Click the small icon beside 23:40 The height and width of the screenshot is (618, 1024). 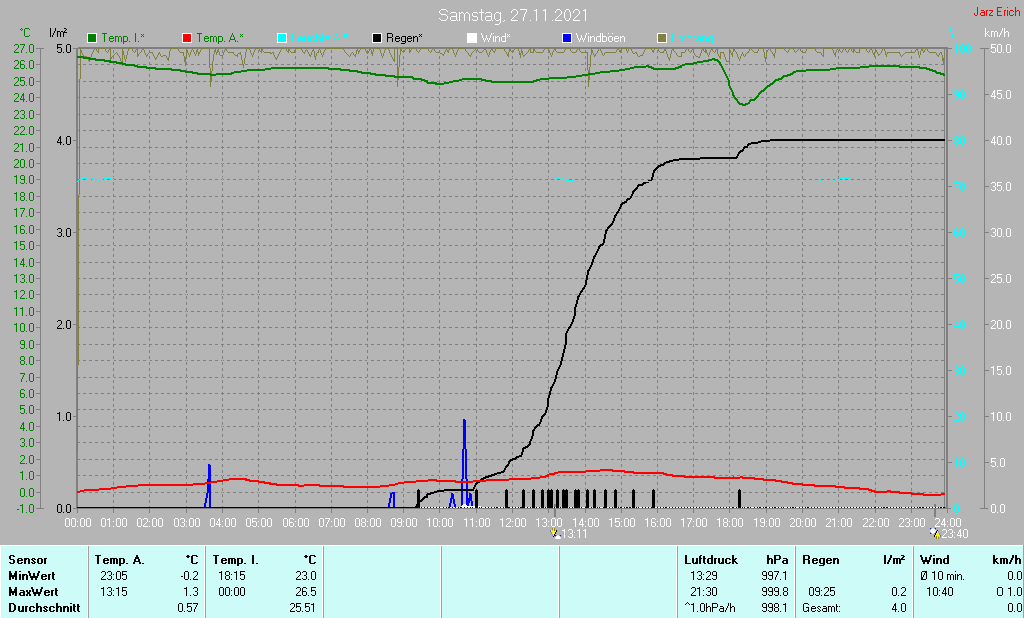(x=935, y=534)
